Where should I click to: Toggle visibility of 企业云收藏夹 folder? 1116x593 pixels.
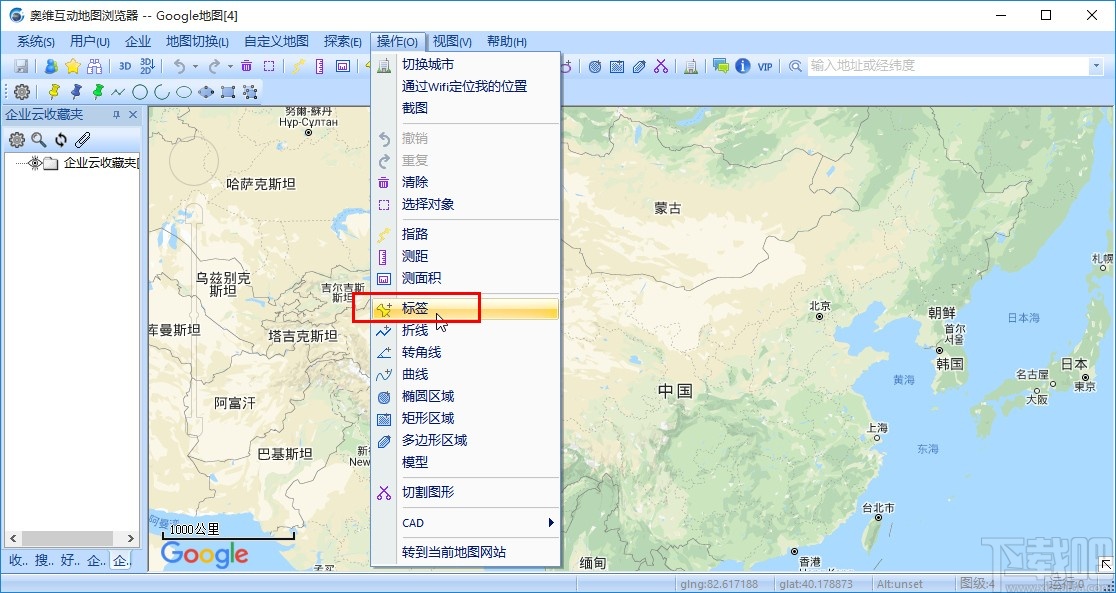(35, 163)
